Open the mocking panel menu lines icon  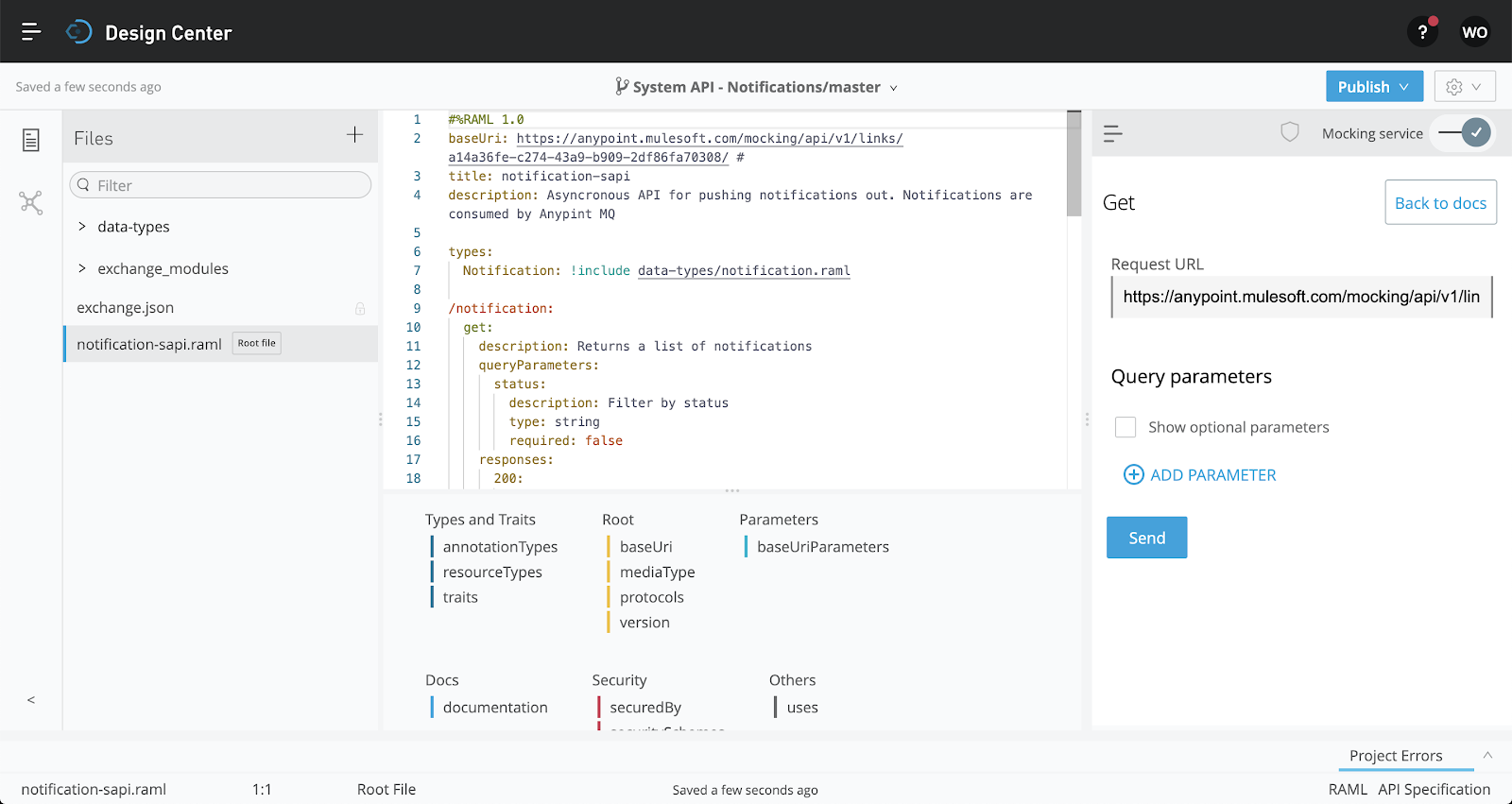(1113, 134)
